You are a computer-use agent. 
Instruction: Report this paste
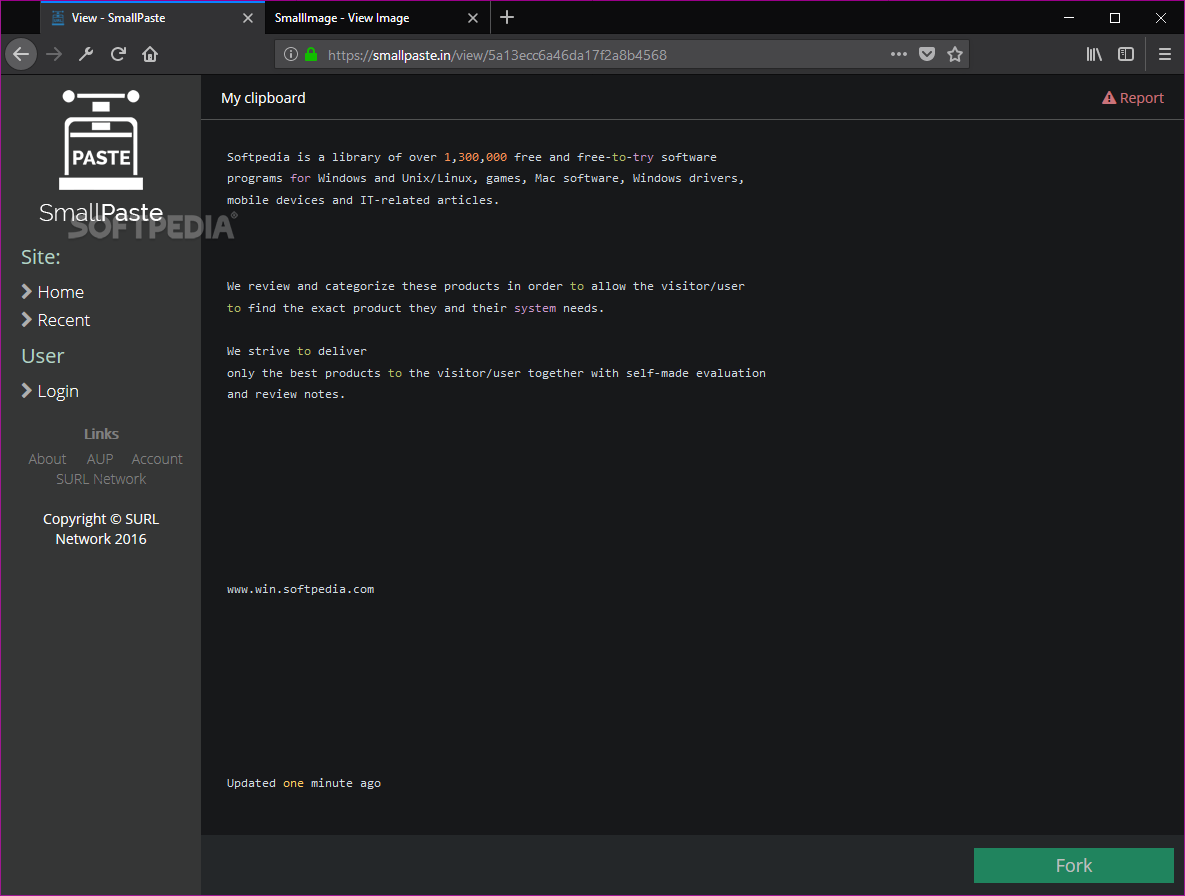tap(1133, 98)
